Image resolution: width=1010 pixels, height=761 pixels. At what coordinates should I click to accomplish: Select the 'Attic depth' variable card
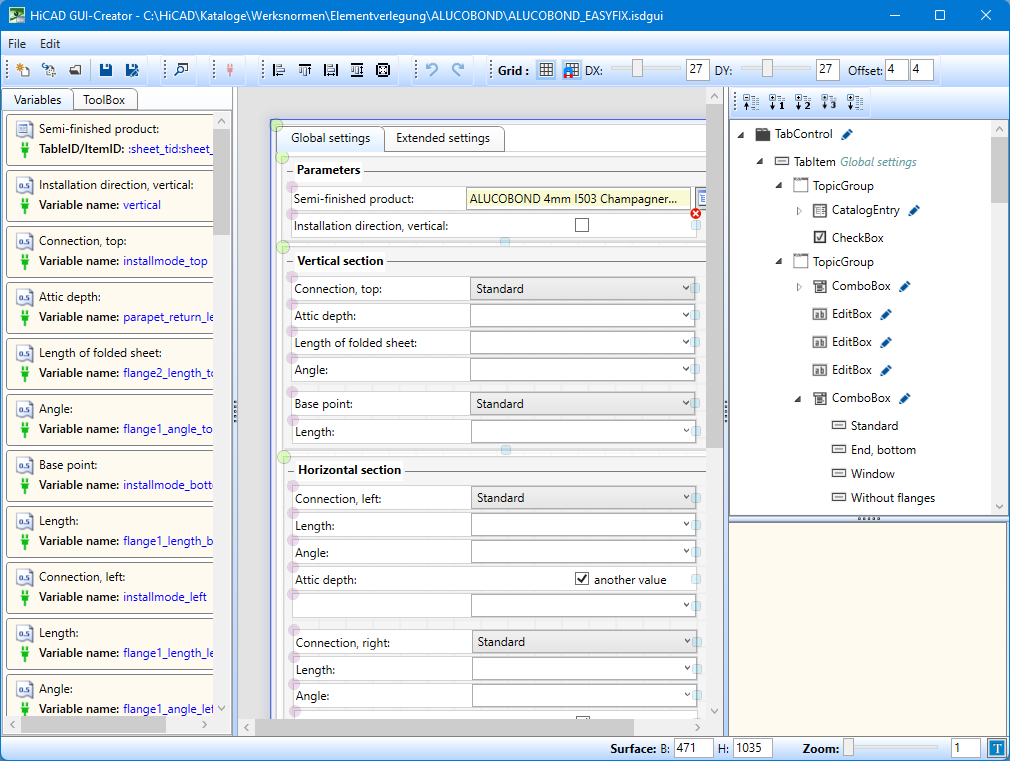pos(110,307)
